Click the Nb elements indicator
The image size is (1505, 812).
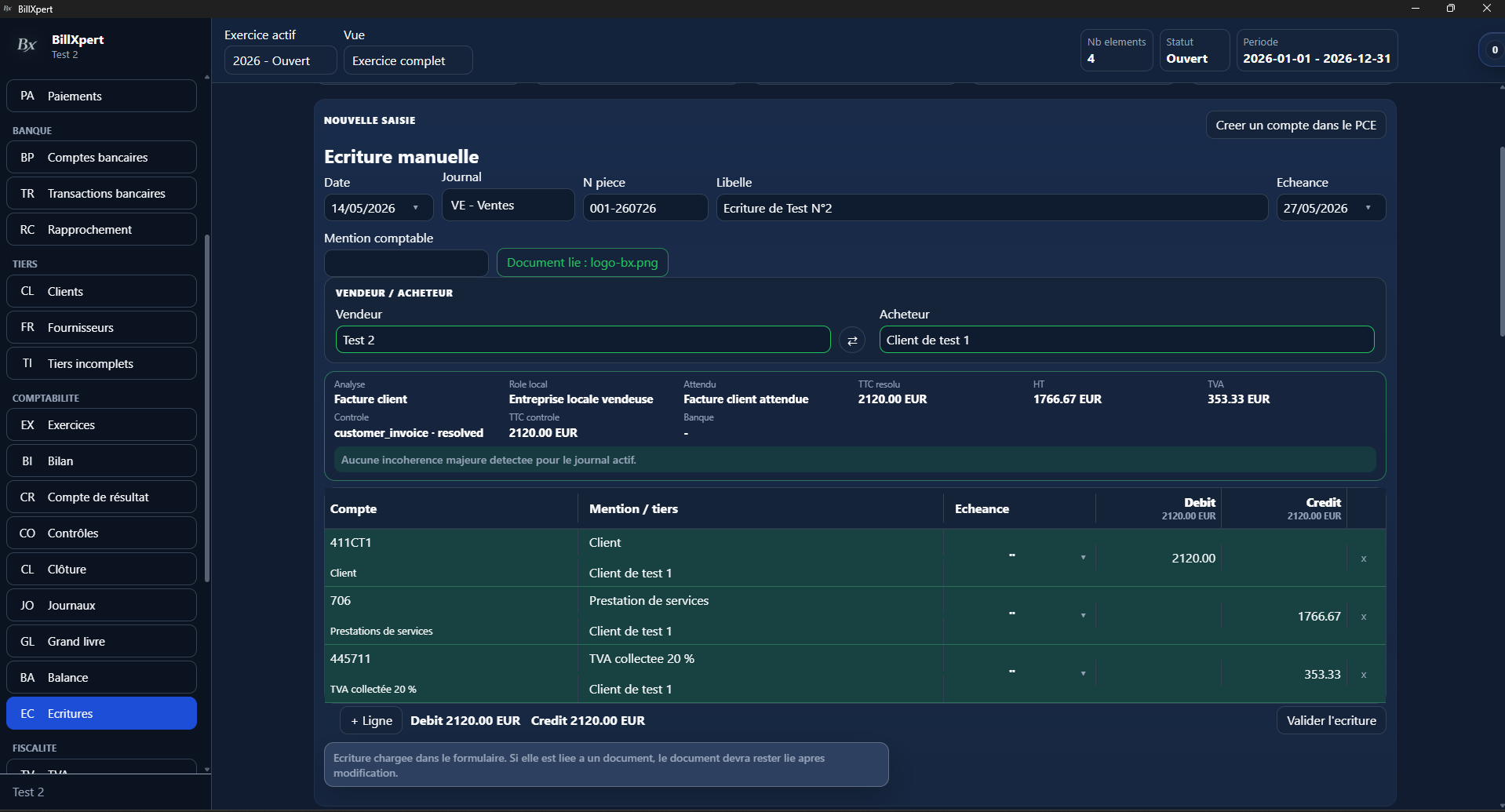[1117, 50]
